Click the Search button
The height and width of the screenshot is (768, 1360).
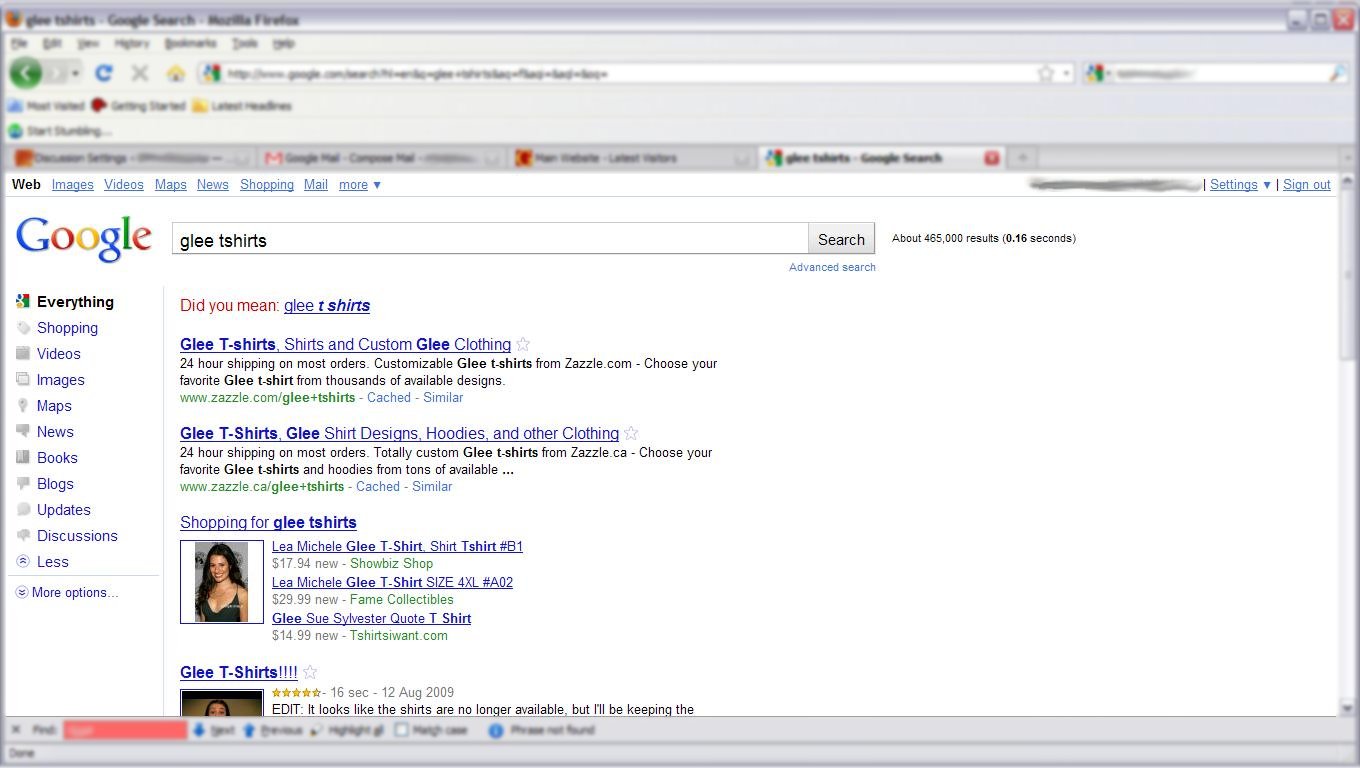pyautogui.click(x=841, y=239)
